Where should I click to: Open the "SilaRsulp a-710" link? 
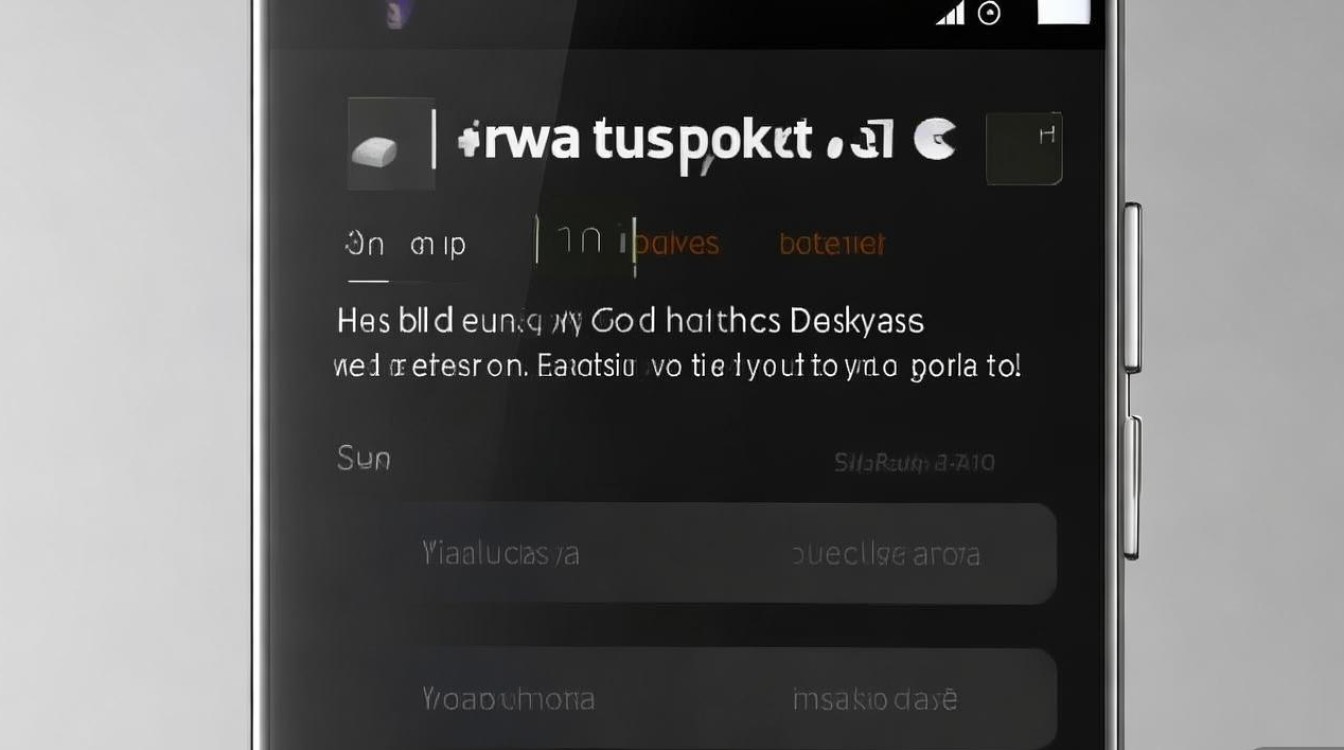(914, 462)
